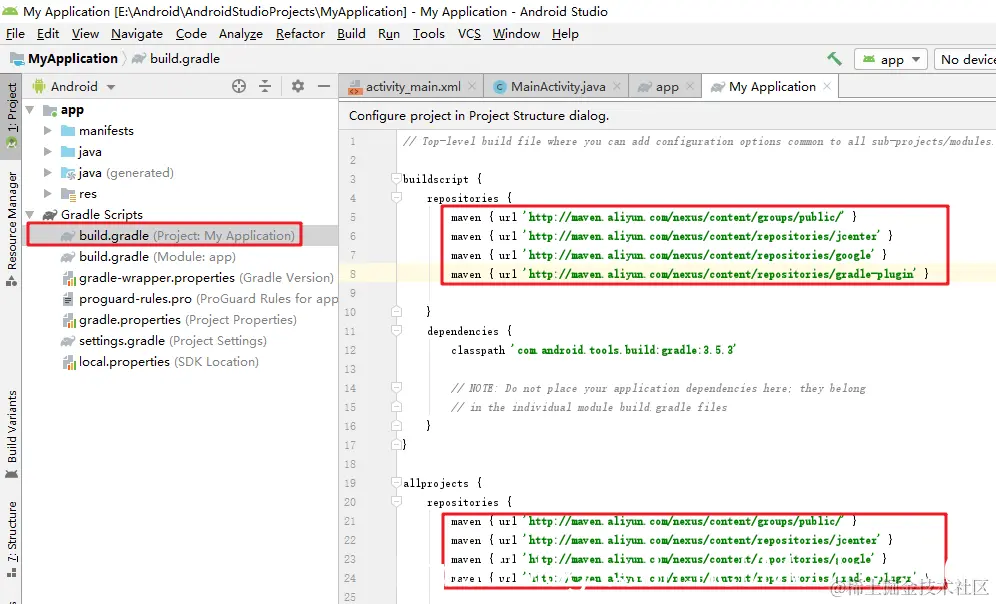Expand the java (generated) folder arrow
Screen dimensions: 996x604
(48, 173)
